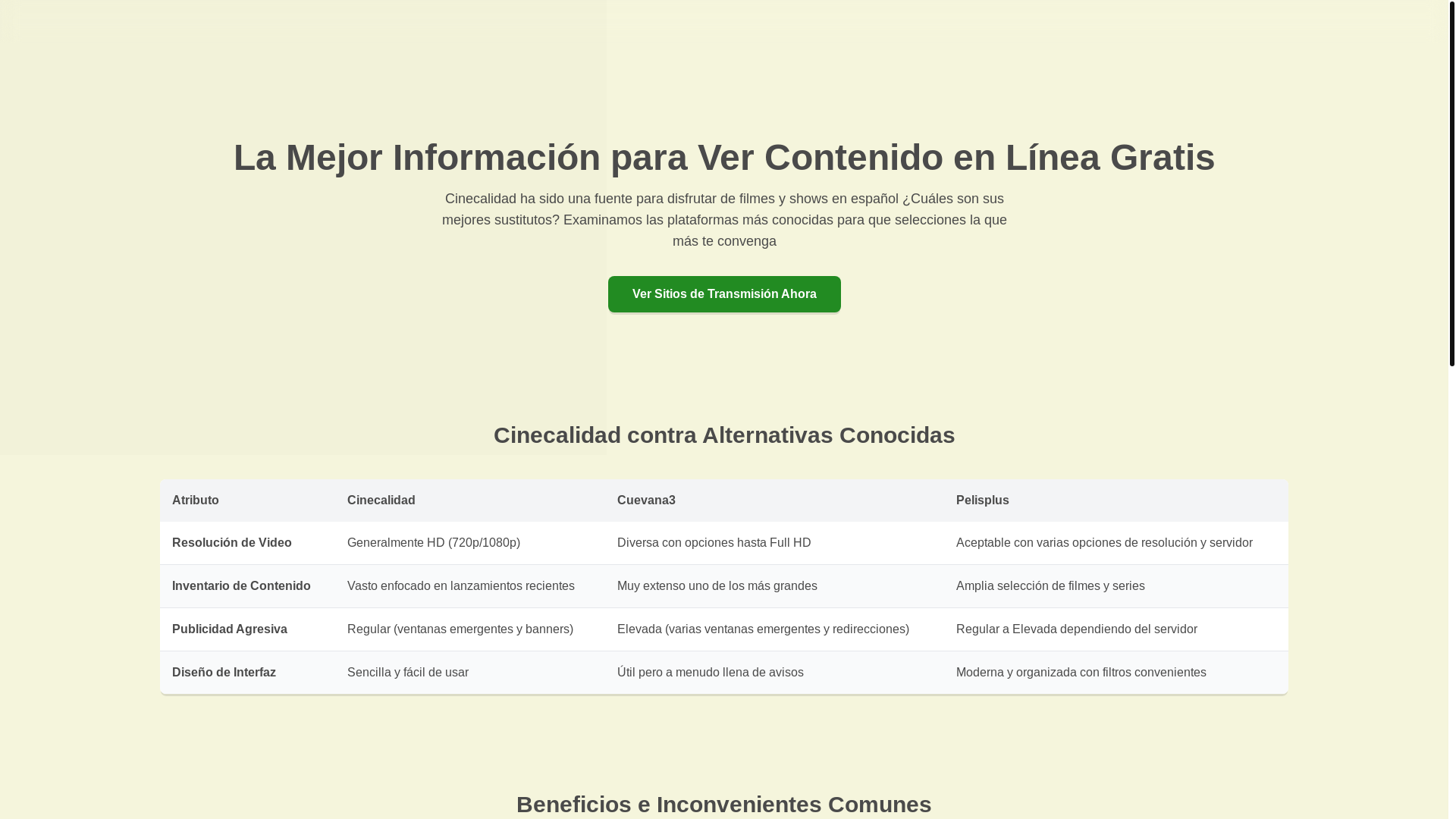Click the 'Beneficios e Inconvenientes Comunes' heading
The image size is (1456, 819).
(724, 805)
